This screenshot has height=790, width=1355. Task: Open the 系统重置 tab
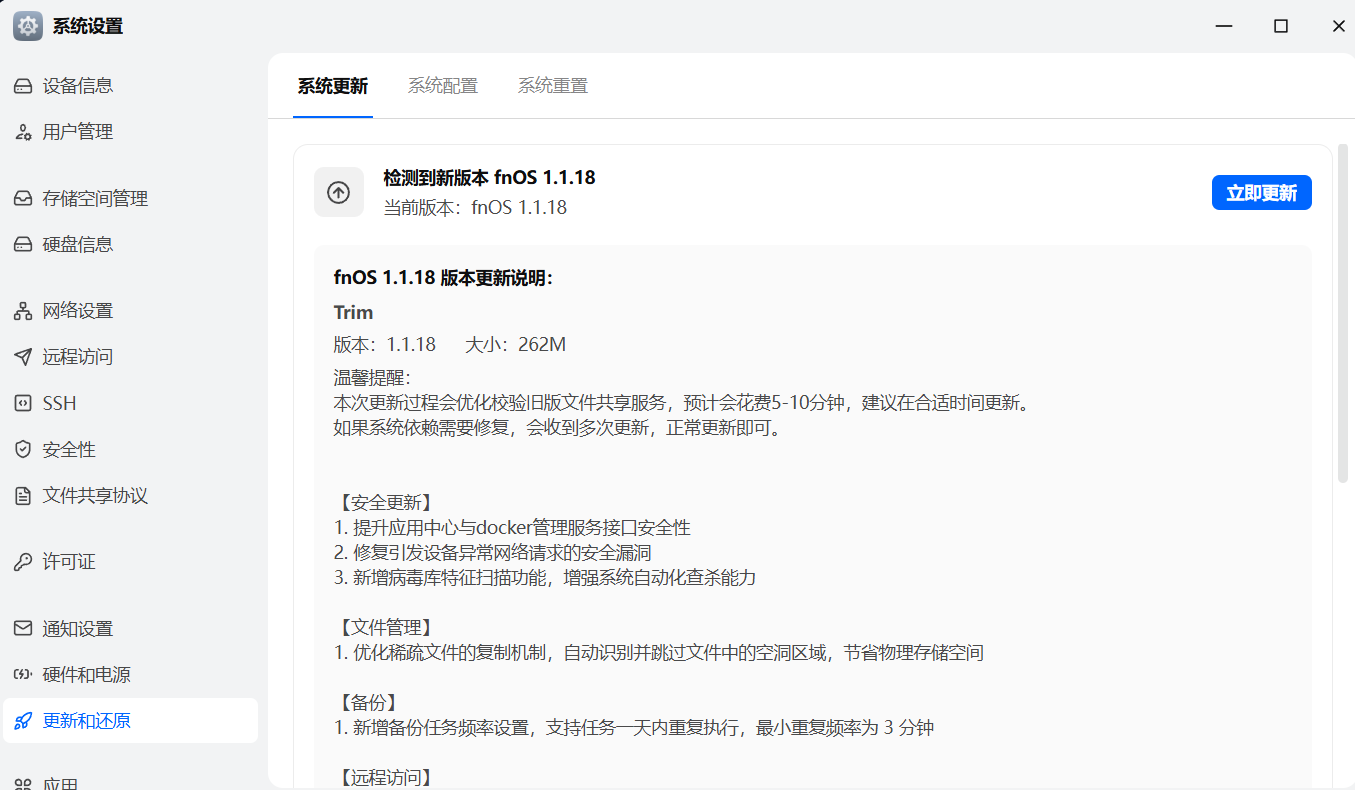click(552, 86)
